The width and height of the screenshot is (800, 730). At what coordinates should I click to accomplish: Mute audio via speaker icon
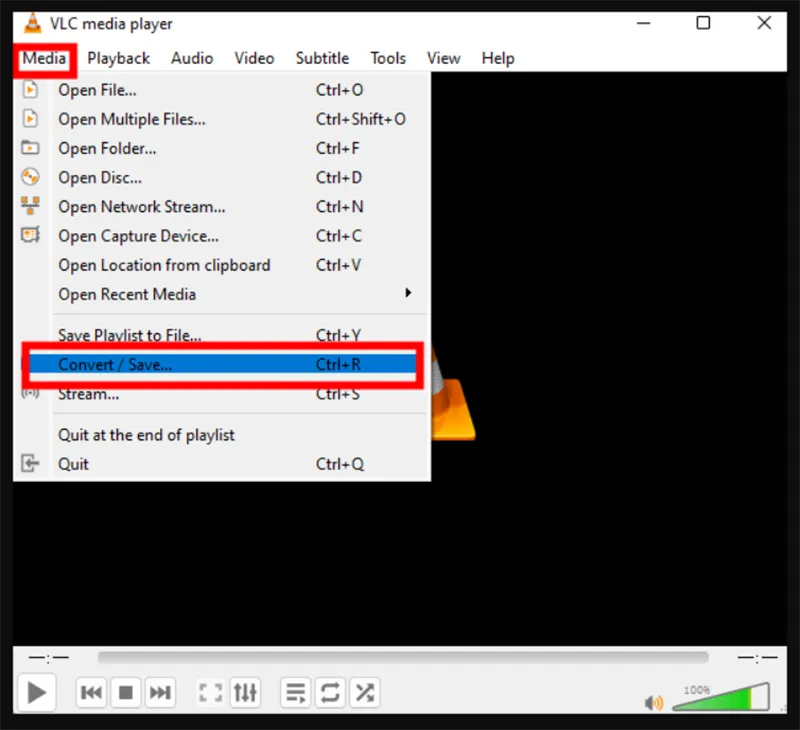654,702
